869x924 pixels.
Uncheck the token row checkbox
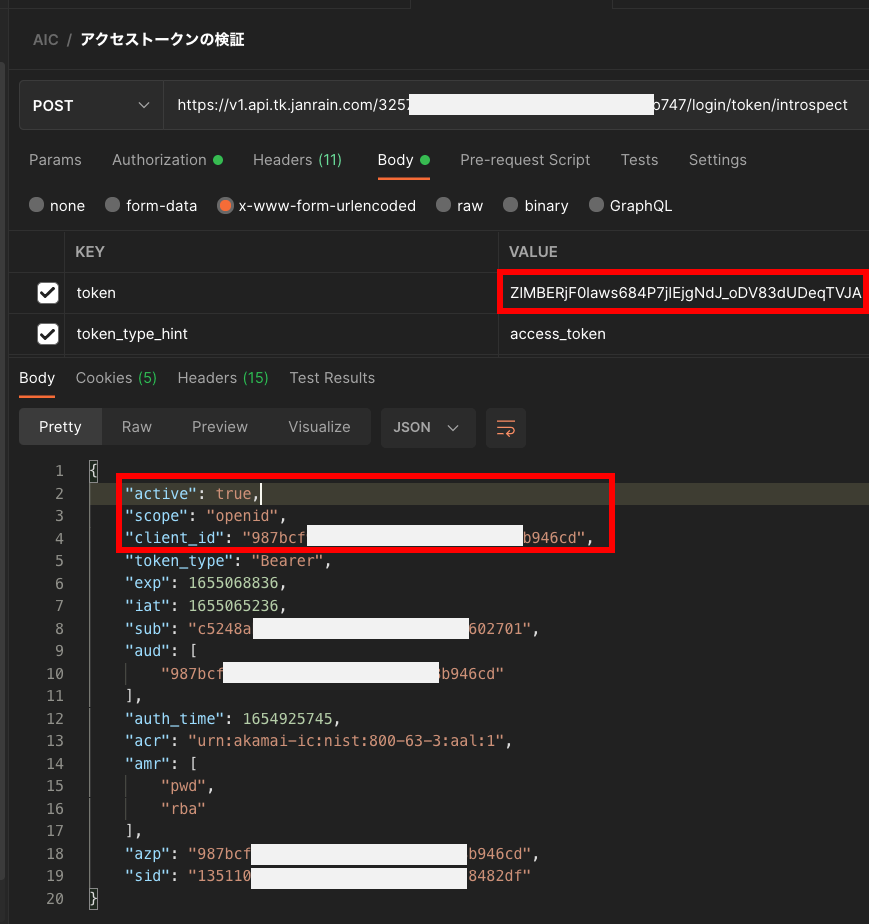pos(47,293)
